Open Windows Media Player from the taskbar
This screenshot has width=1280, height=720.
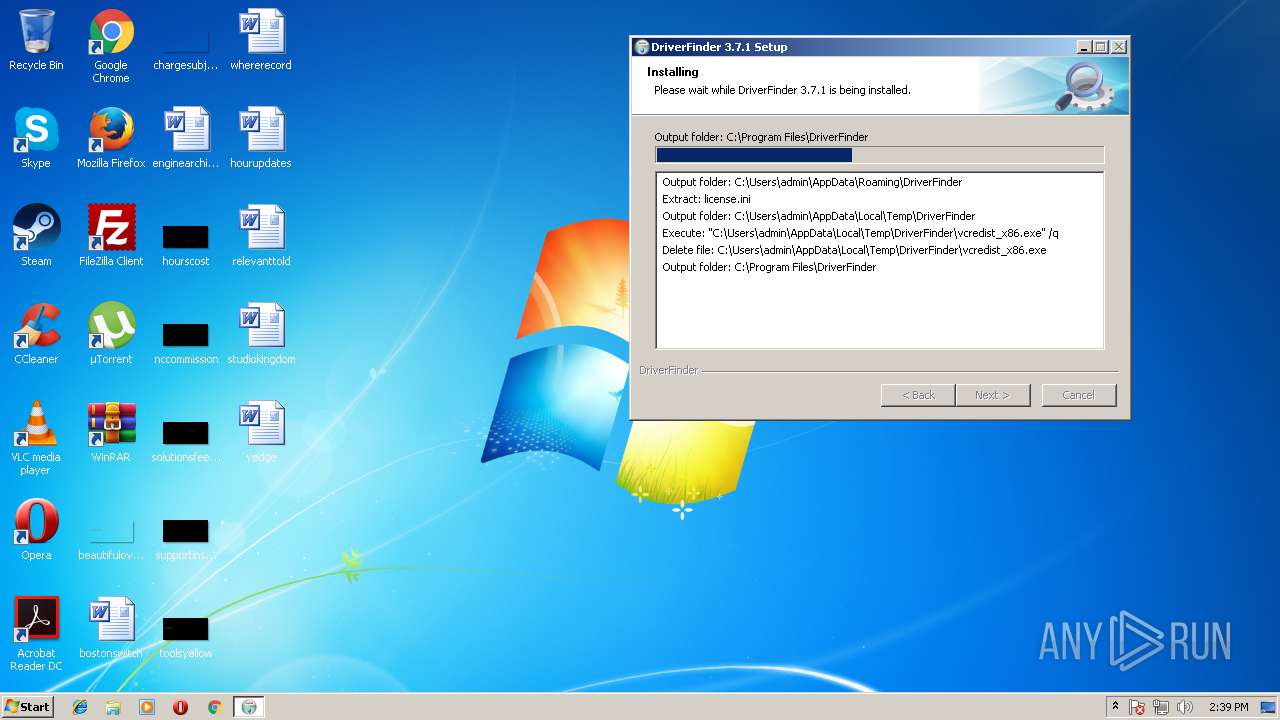click(x=147, y=707)
